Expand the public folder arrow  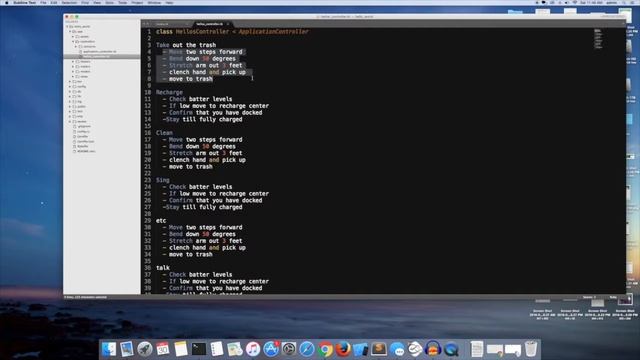coord(70,107)
